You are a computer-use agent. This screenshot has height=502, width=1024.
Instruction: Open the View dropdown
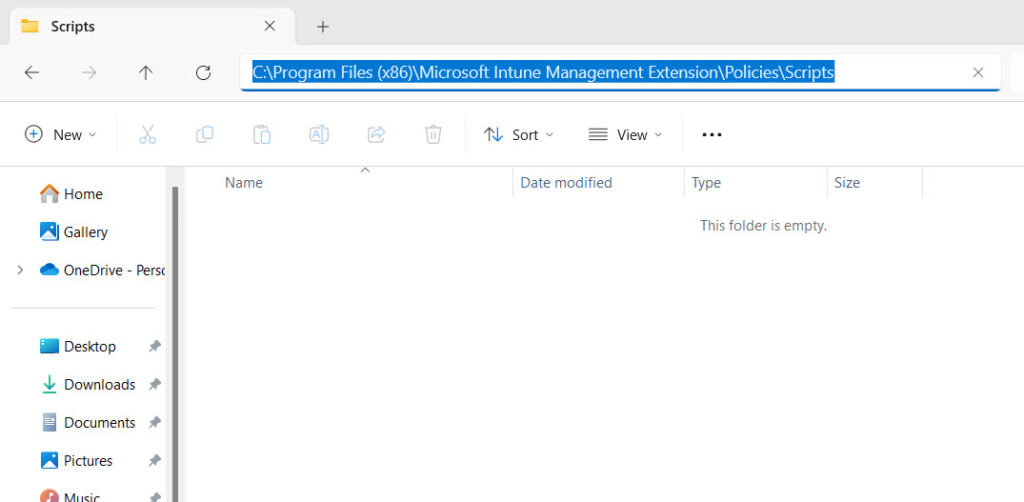pyautogui.click(x=625, y=134)
